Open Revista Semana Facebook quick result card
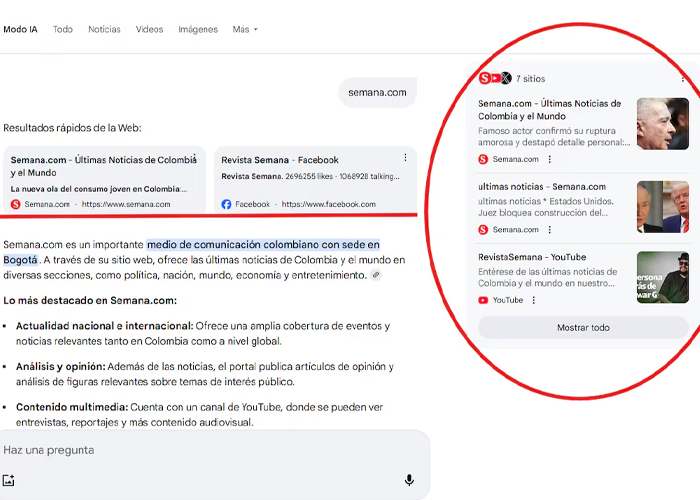Image resolution: width=700 pixels, height=500 pixels. point(315,180)
